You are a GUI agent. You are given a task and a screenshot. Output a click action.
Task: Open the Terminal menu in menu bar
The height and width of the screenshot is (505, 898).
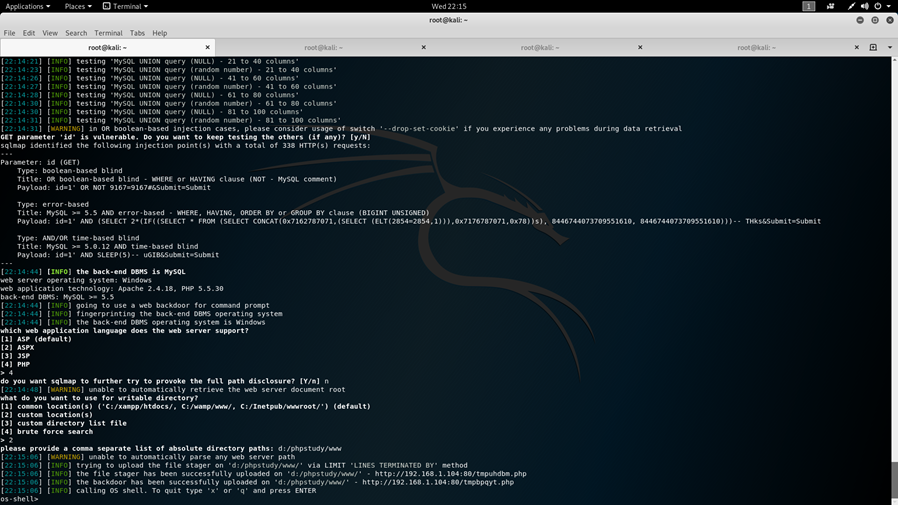coord(108,33)
